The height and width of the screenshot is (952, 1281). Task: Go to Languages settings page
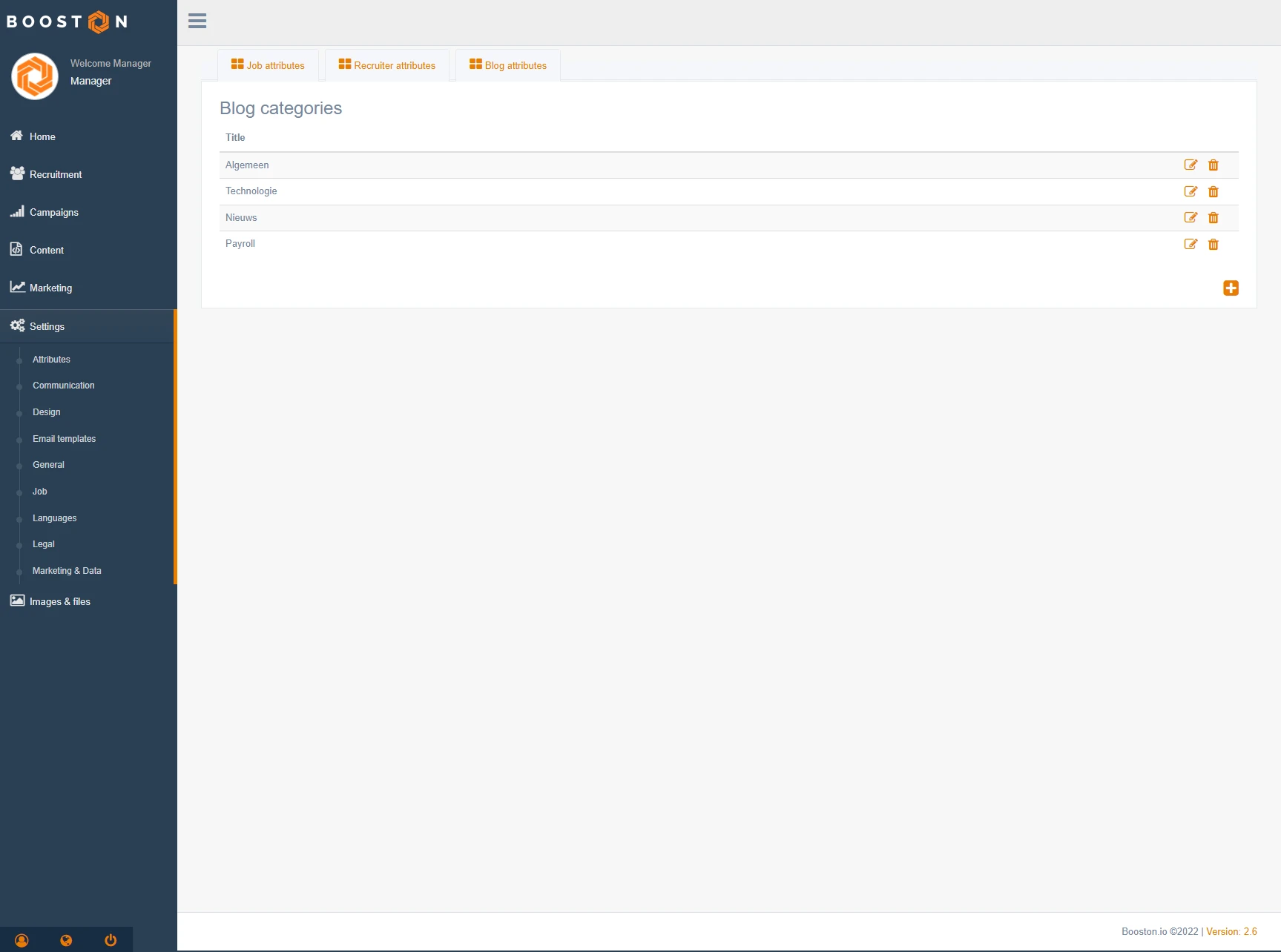coord(55,518)
